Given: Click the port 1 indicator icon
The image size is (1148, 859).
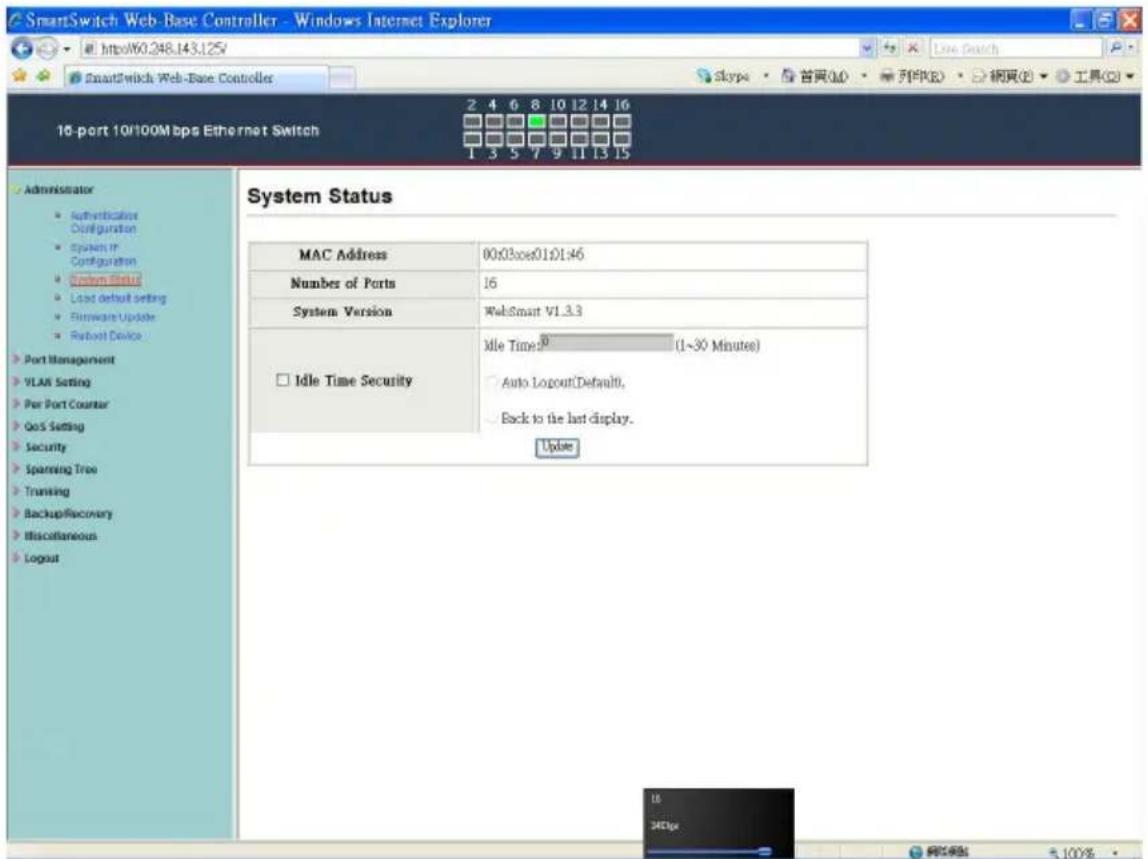Looking at the screenshot, I should 472,138.
